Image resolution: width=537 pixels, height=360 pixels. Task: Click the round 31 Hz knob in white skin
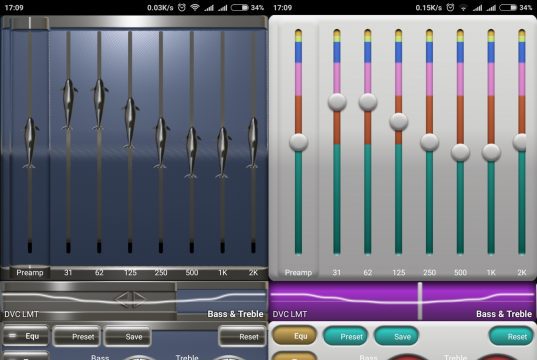pyautogui.click(x=337, y=102)
